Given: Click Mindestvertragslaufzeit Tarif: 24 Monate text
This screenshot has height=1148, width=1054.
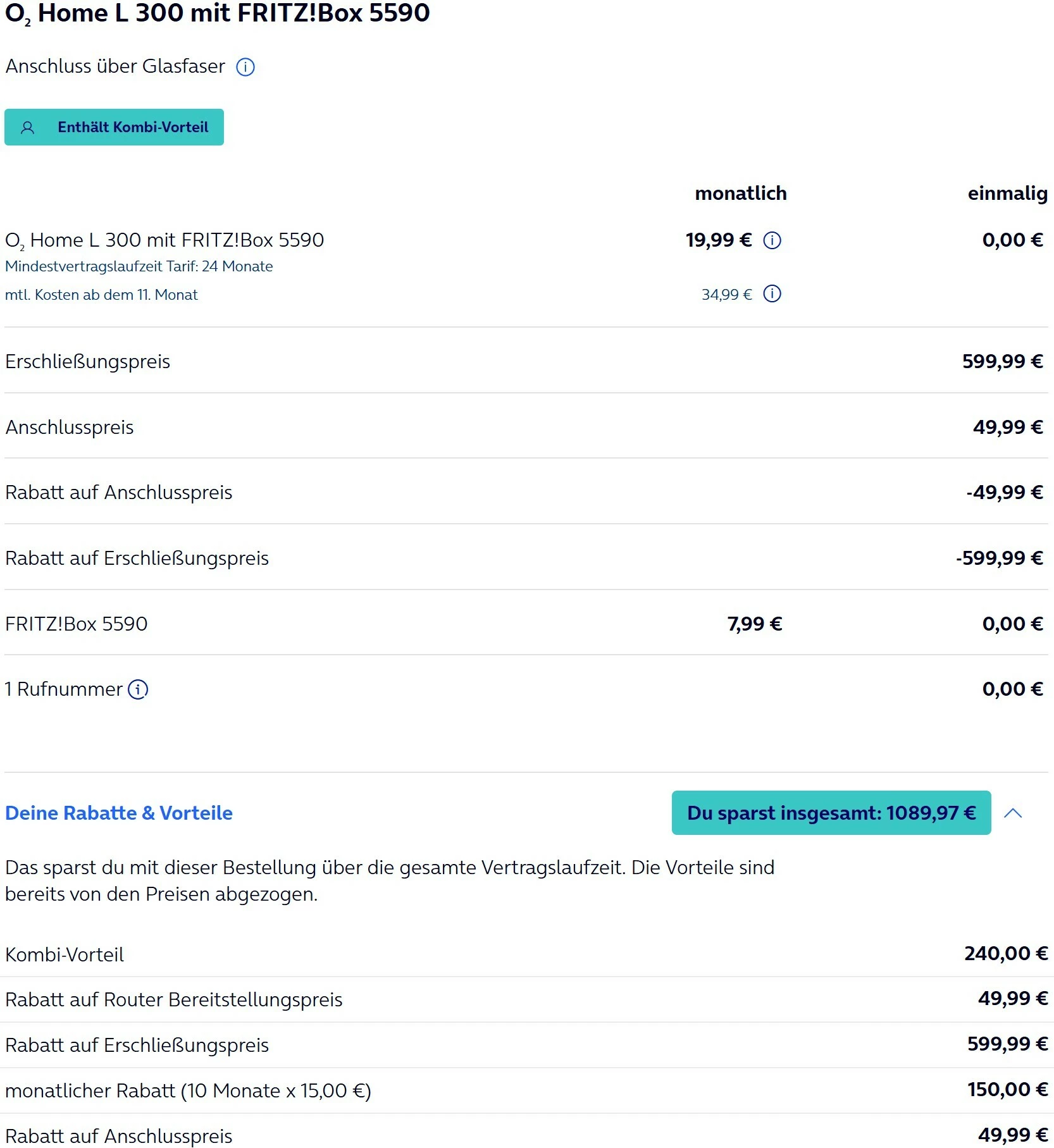Looking at the screenshot, I should (x=139, y=266).
